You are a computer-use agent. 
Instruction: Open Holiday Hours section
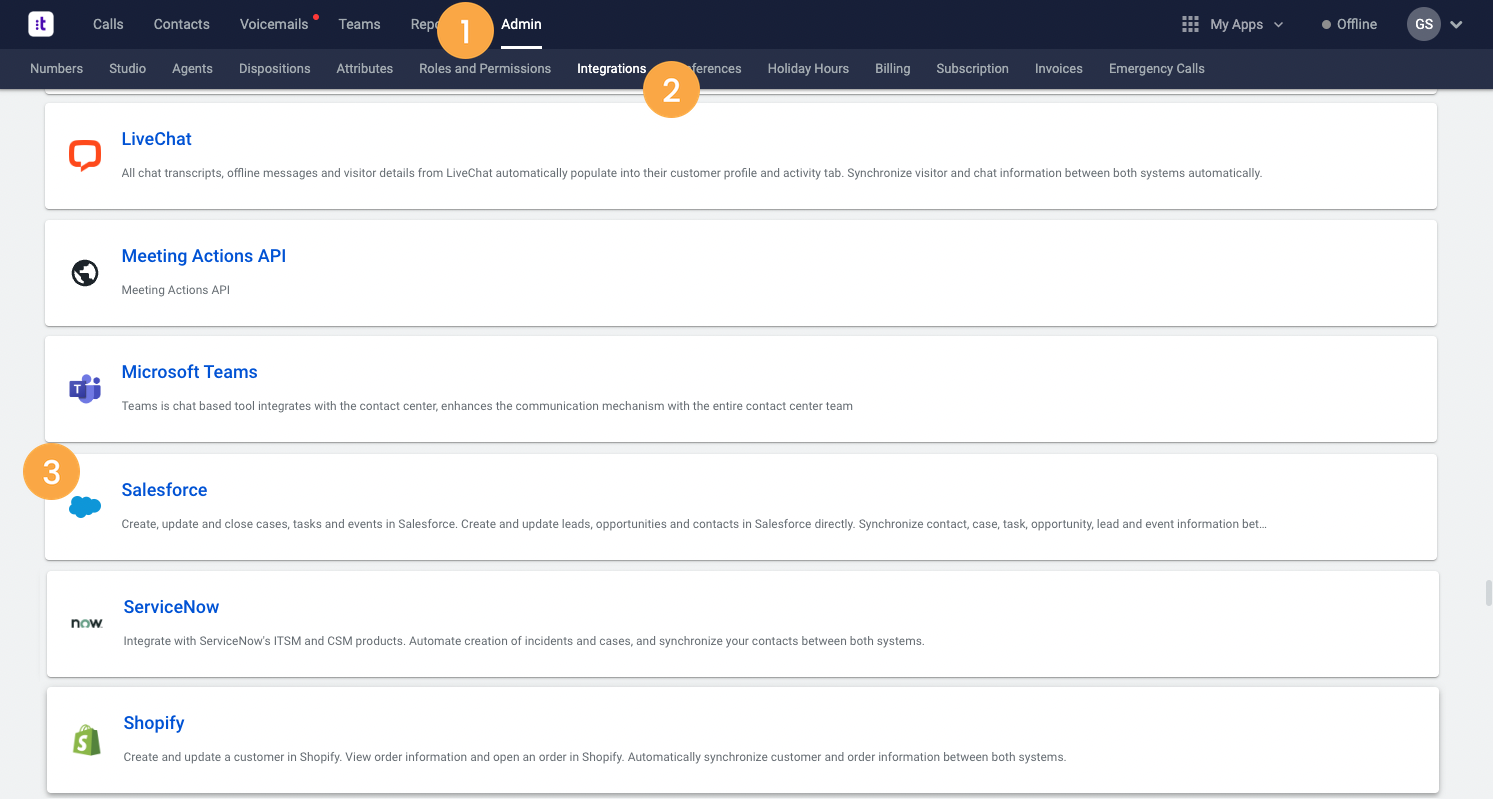coord(808,68)
